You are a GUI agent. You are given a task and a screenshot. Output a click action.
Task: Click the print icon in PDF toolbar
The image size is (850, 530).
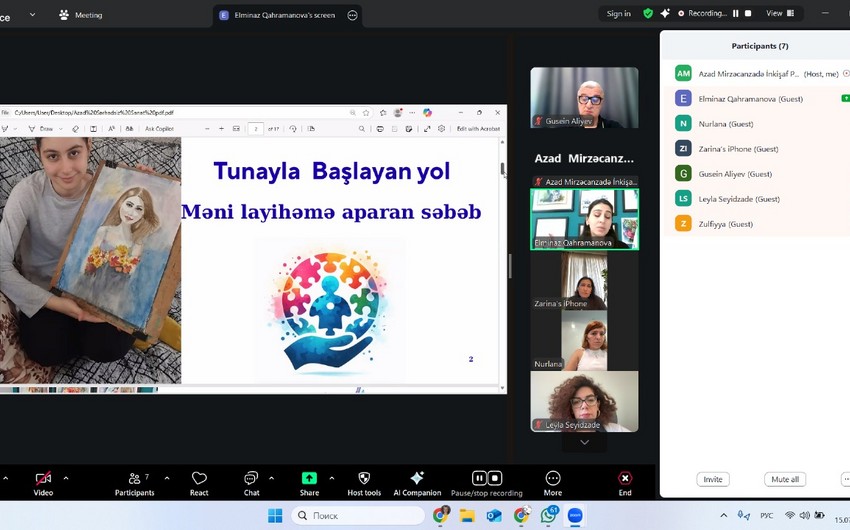point(380,129)
